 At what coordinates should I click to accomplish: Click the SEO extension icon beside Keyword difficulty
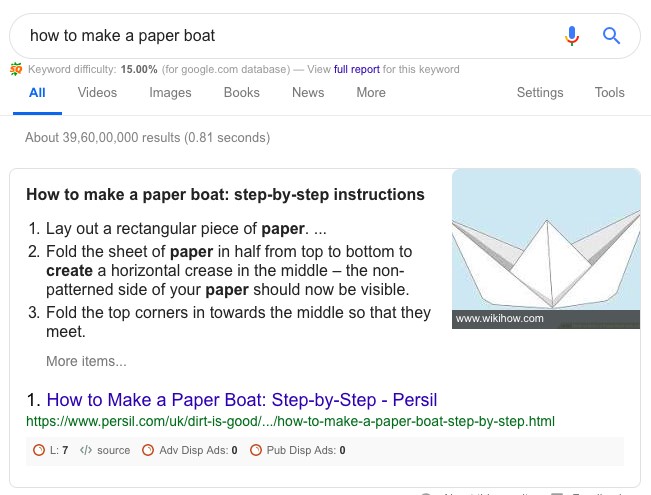[16, 70]
